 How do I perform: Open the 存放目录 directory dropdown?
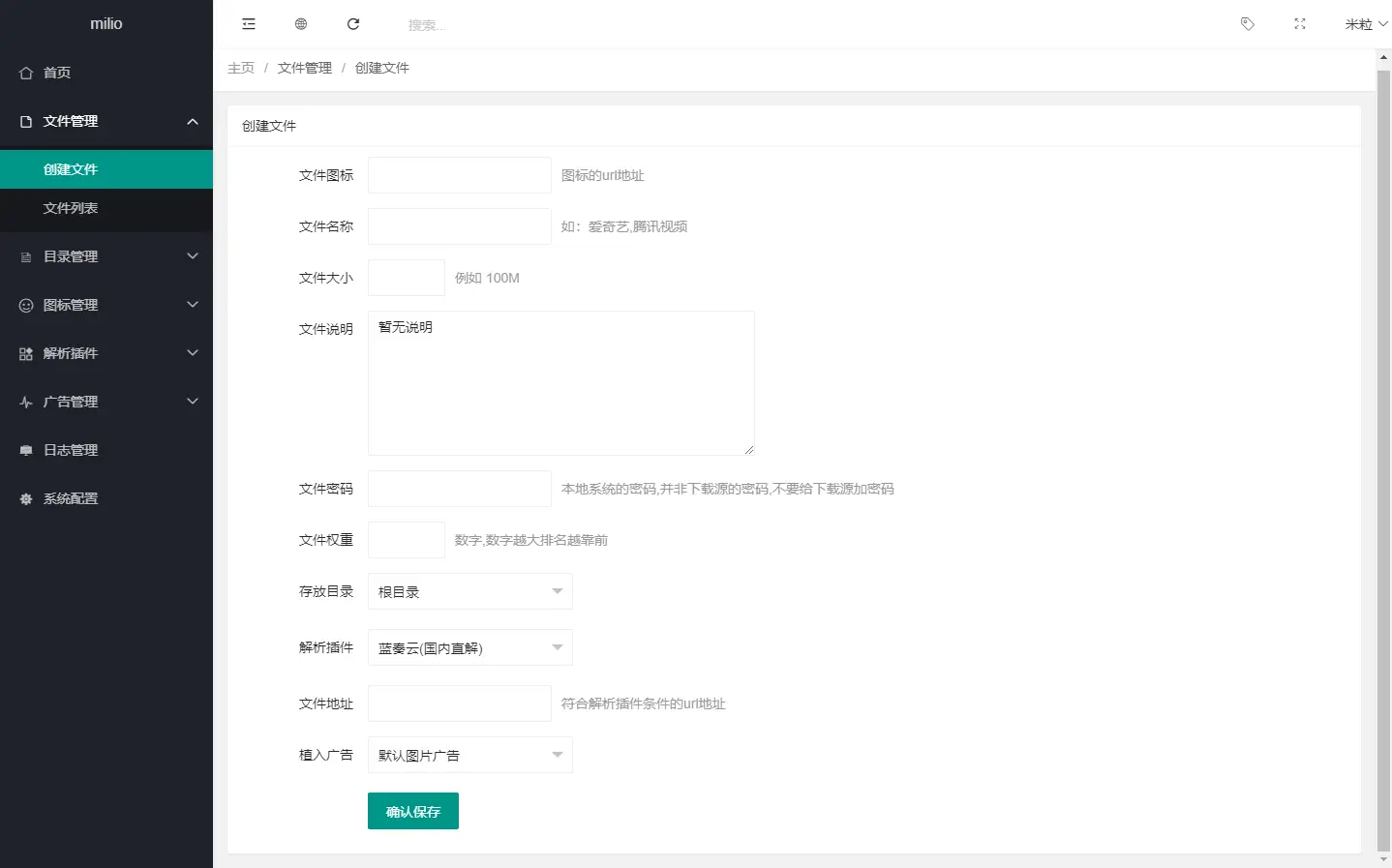469,590
